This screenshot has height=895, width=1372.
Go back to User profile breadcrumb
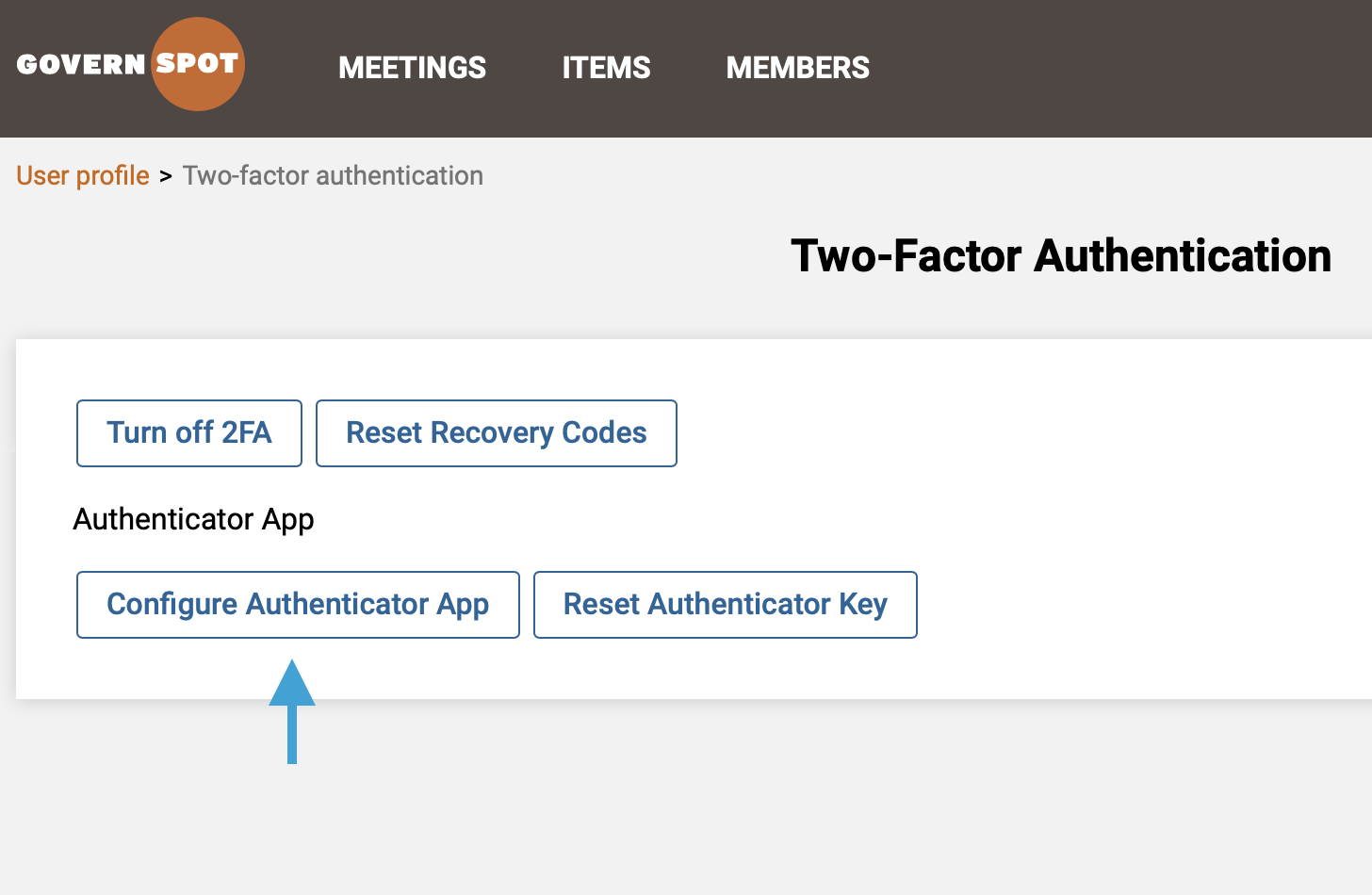[x=83, y=175]
